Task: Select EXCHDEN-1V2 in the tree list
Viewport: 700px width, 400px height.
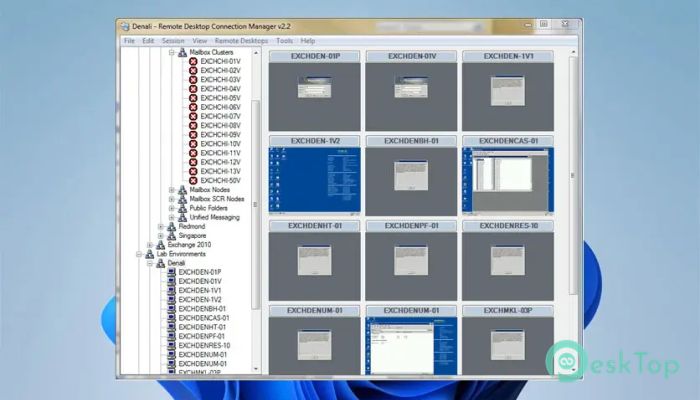Action: (x=200, y=300)
